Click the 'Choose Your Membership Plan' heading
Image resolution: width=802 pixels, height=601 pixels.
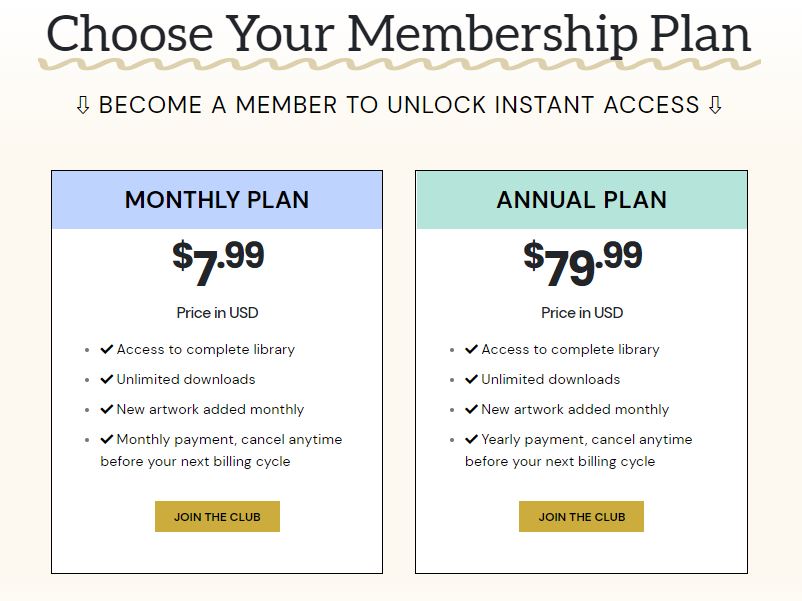coord(398,35)
